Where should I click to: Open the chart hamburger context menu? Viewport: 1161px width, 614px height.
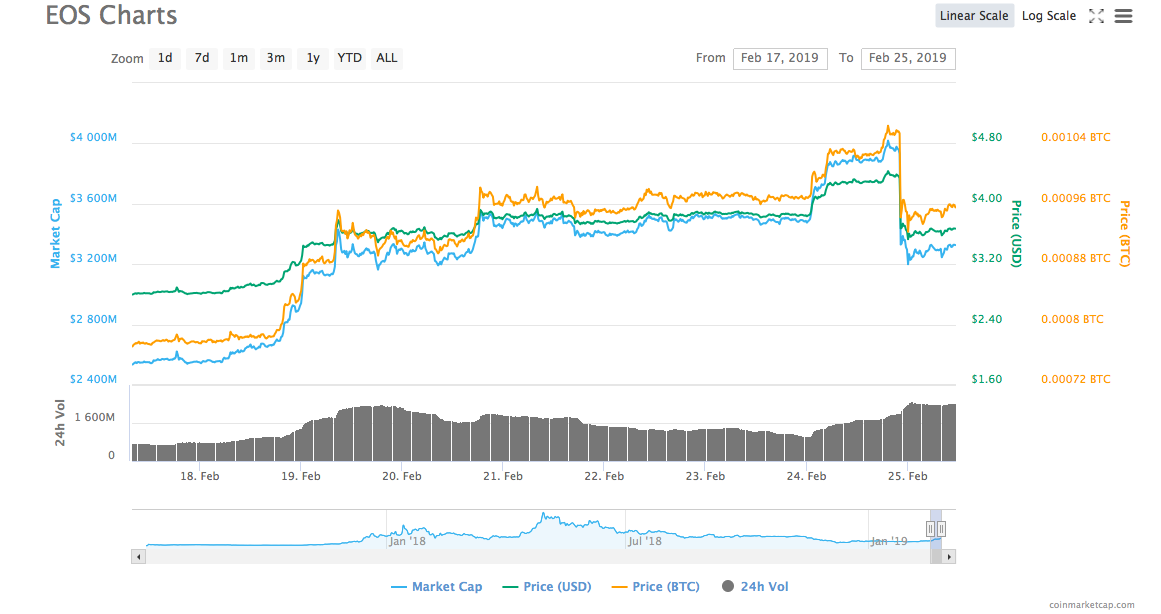(x=1123, y=16)
